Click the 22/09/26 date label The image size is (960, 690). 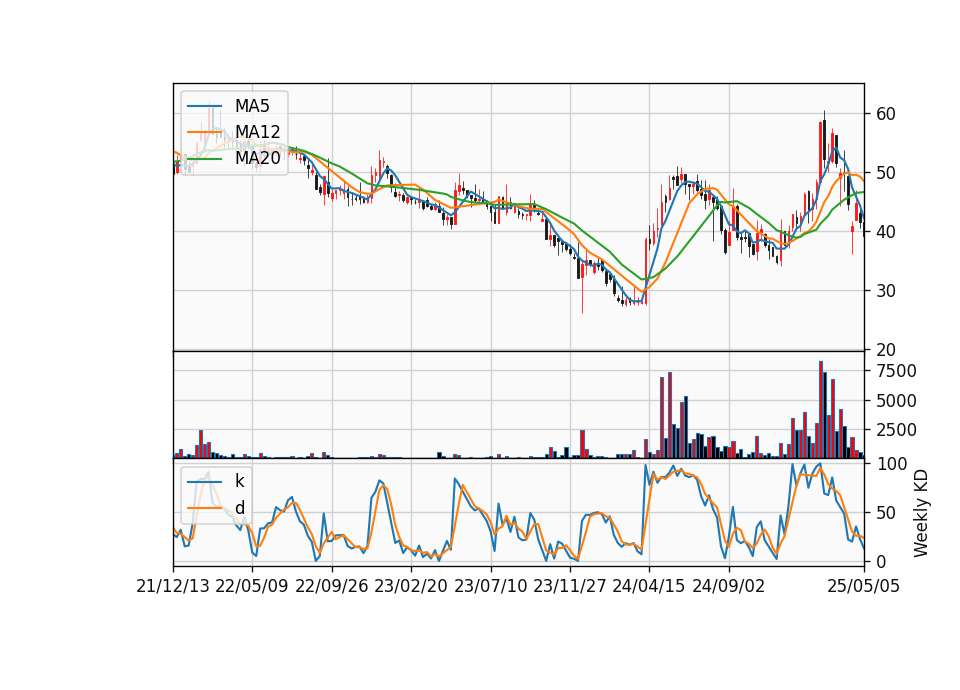(x=332, y=587)
